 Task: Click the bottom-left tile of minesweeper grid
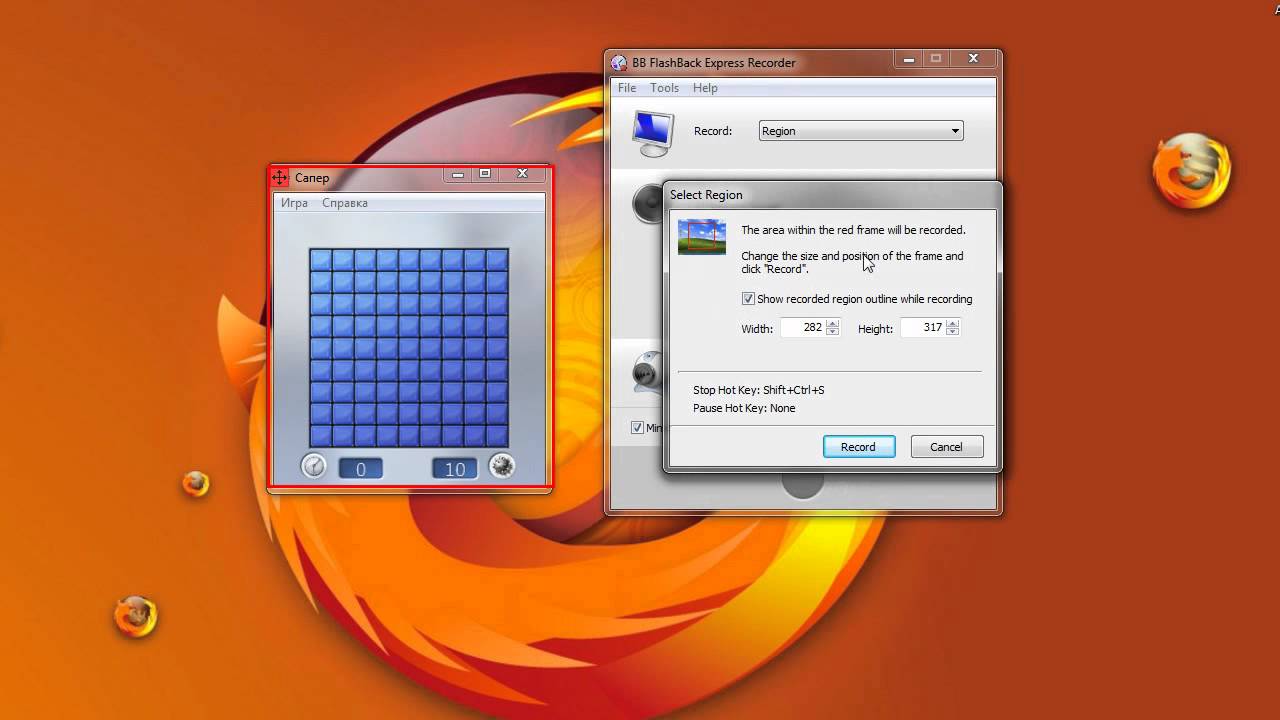321,436
